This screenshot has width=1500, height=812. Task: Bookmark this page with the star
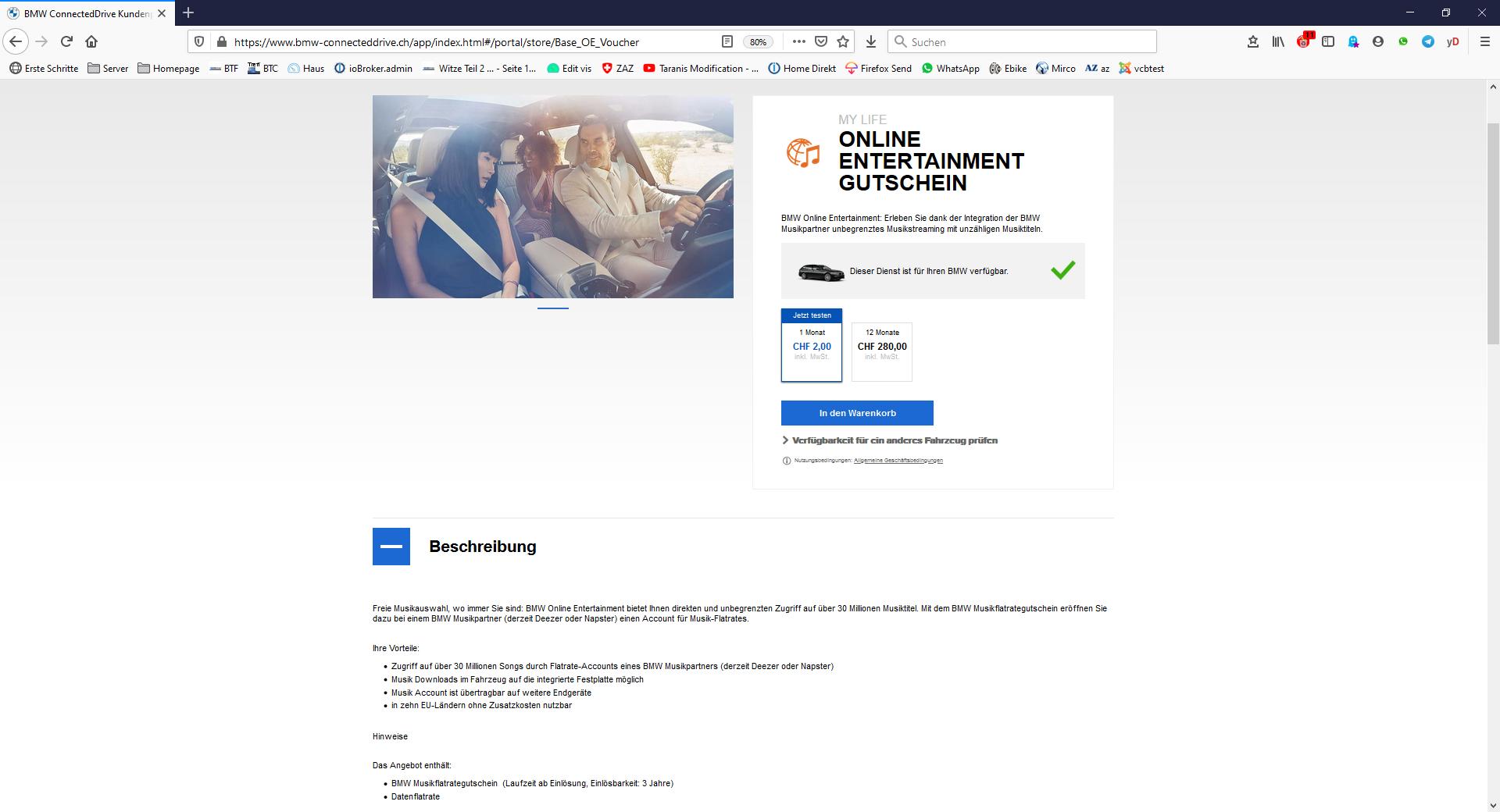(x=843, y=41)
